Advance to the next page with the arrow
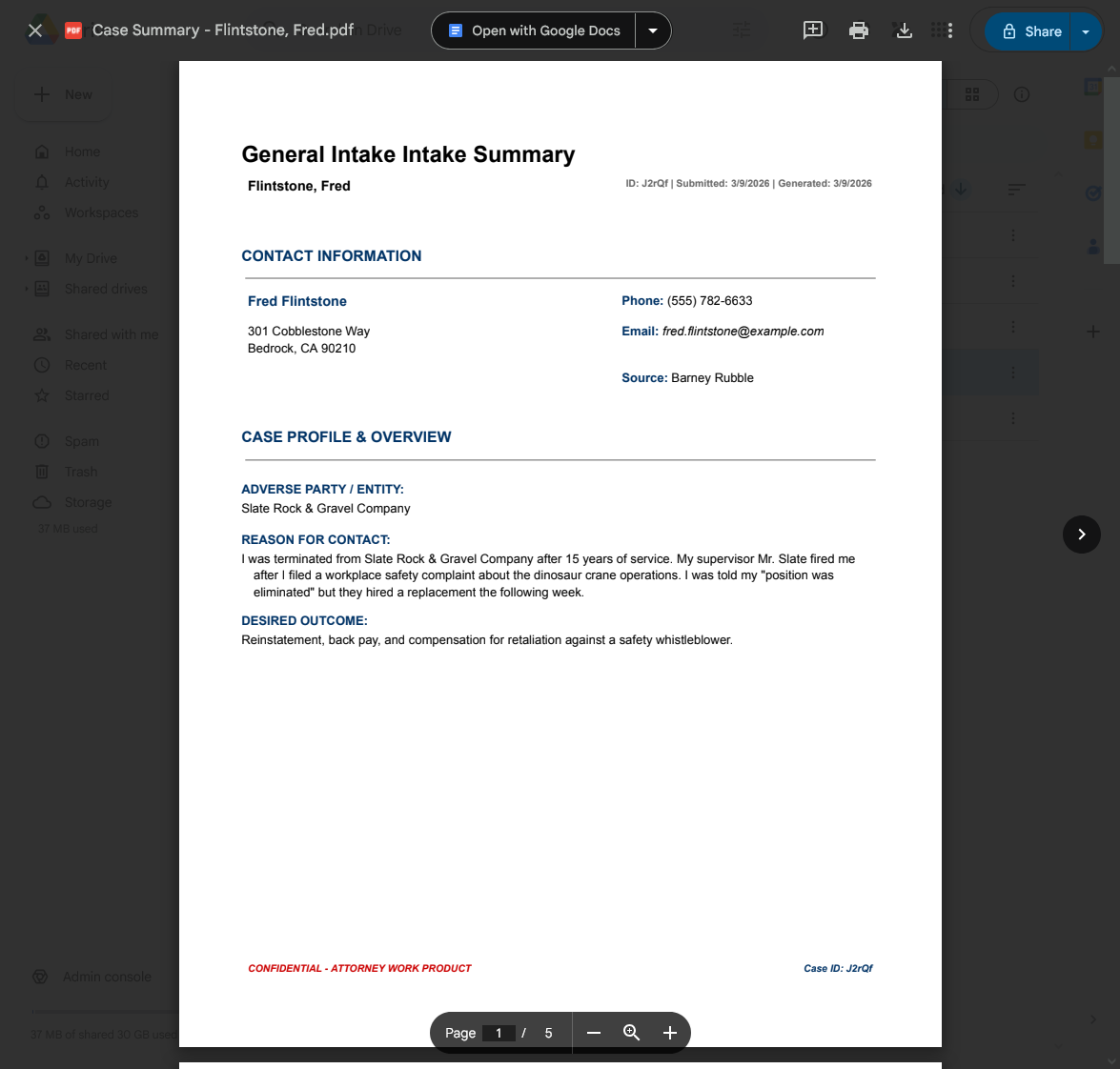The width and height of the screenshot is (1120, 1069). [1081, 534]
